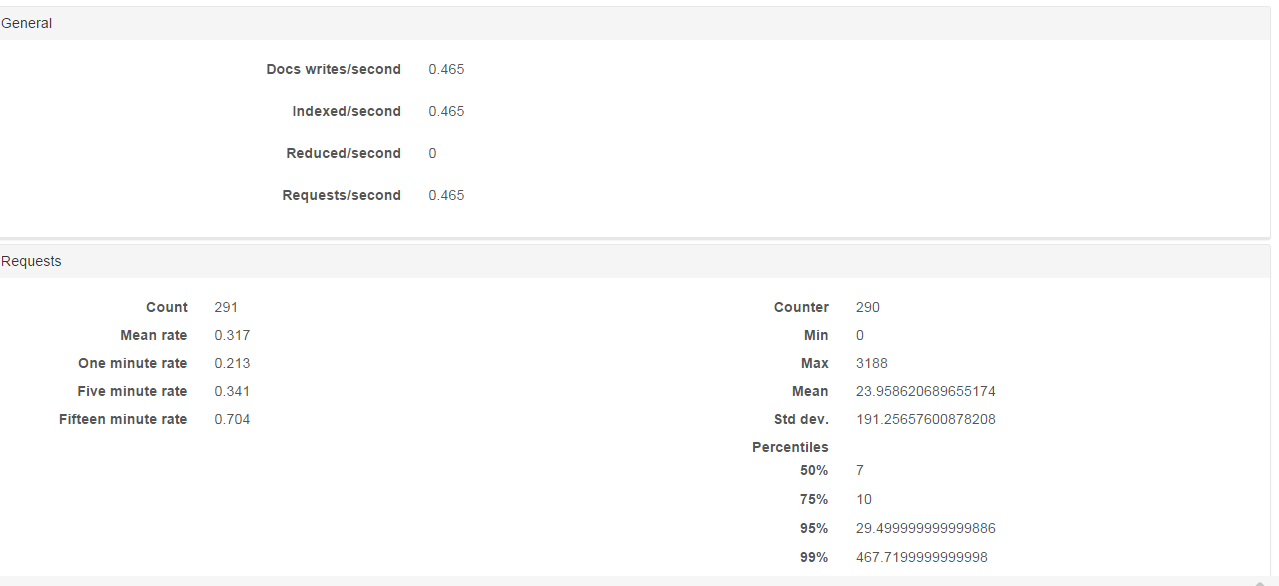
Task: Select the 50% percentile value 7
Action: tap(860, 470)
